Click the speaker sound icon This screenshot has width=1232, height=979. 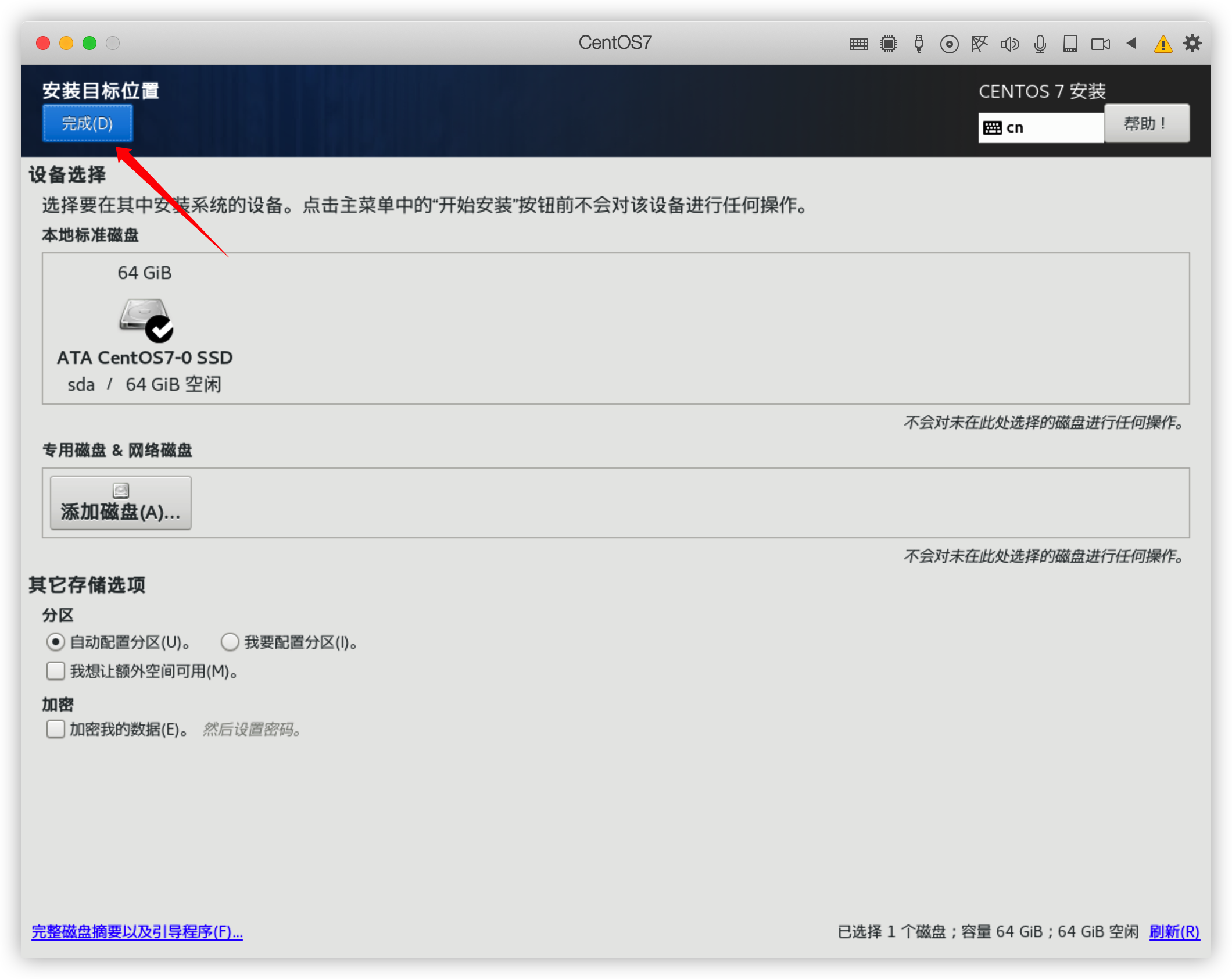1009,44
